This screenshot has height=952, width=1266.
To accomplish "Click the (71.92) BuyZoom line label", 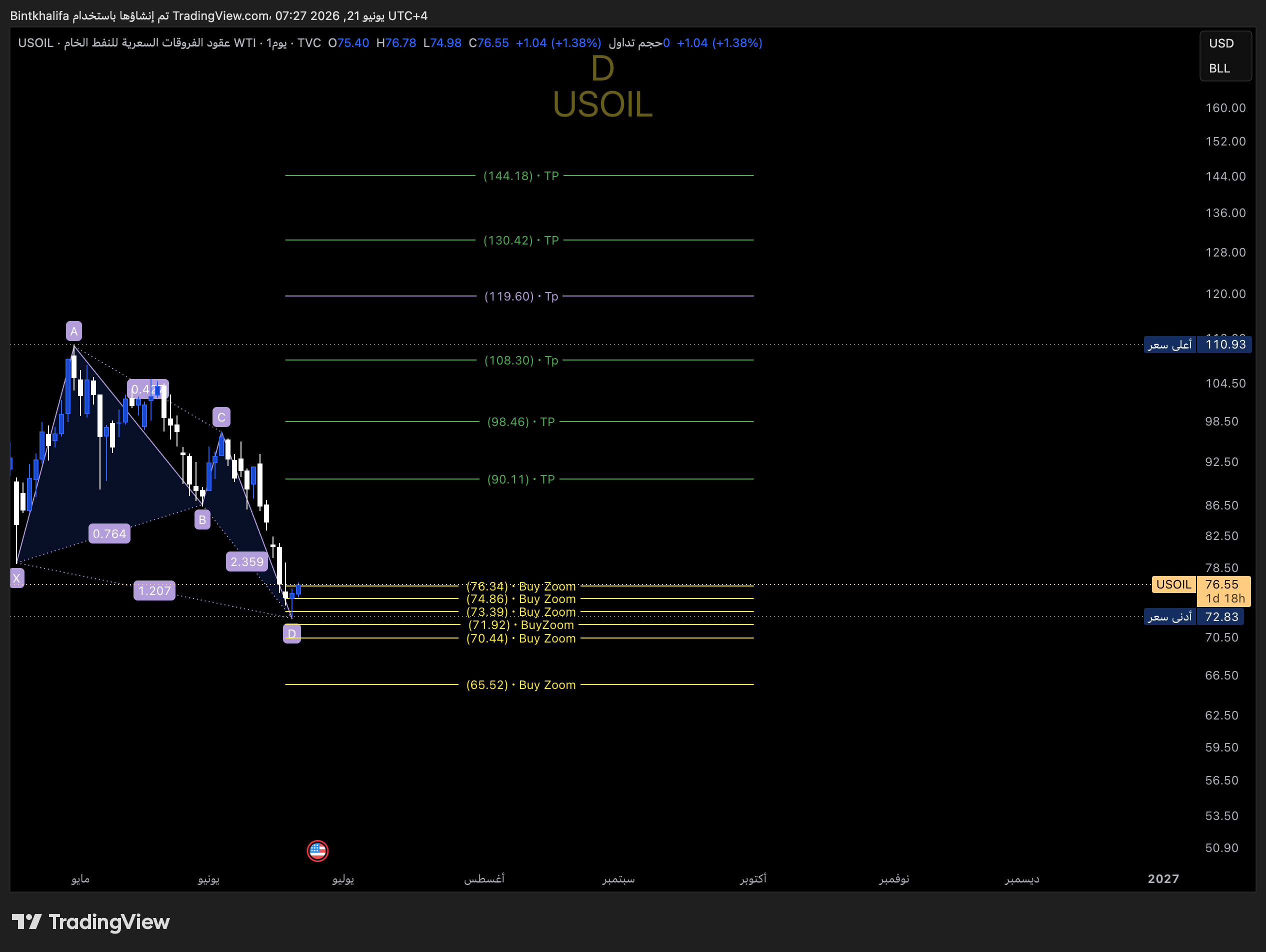I will [x=521, y=625].
